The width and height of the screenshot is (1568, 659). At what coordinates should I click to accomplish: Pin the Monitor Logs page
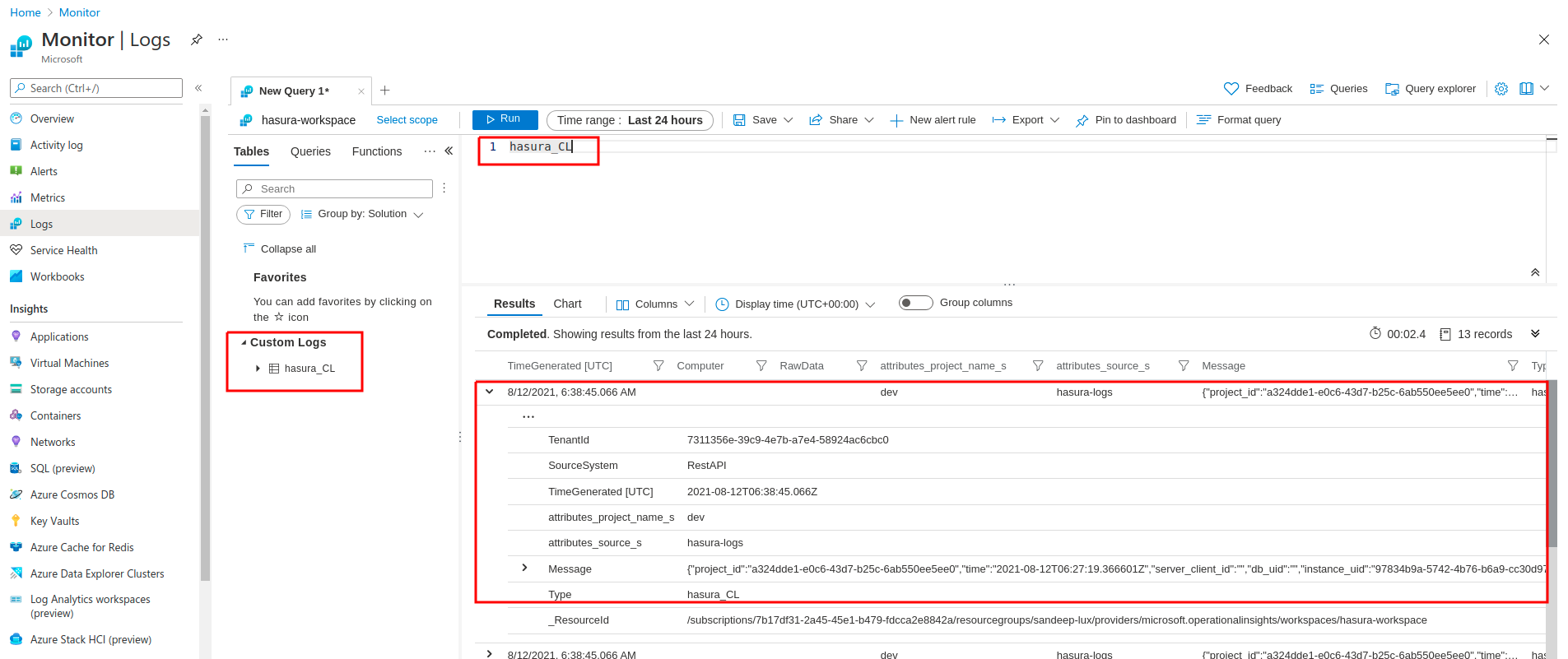tap(197, 39)
